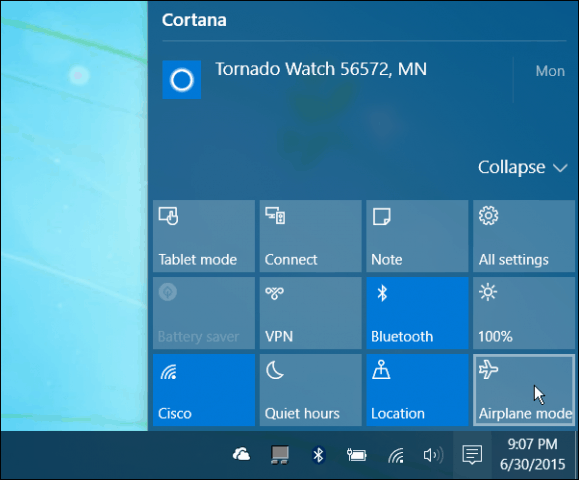Image resolution: width=579 pixels, height=480 pixels.
Task: Enable Quiet hours tile
Action: (311, 390)
